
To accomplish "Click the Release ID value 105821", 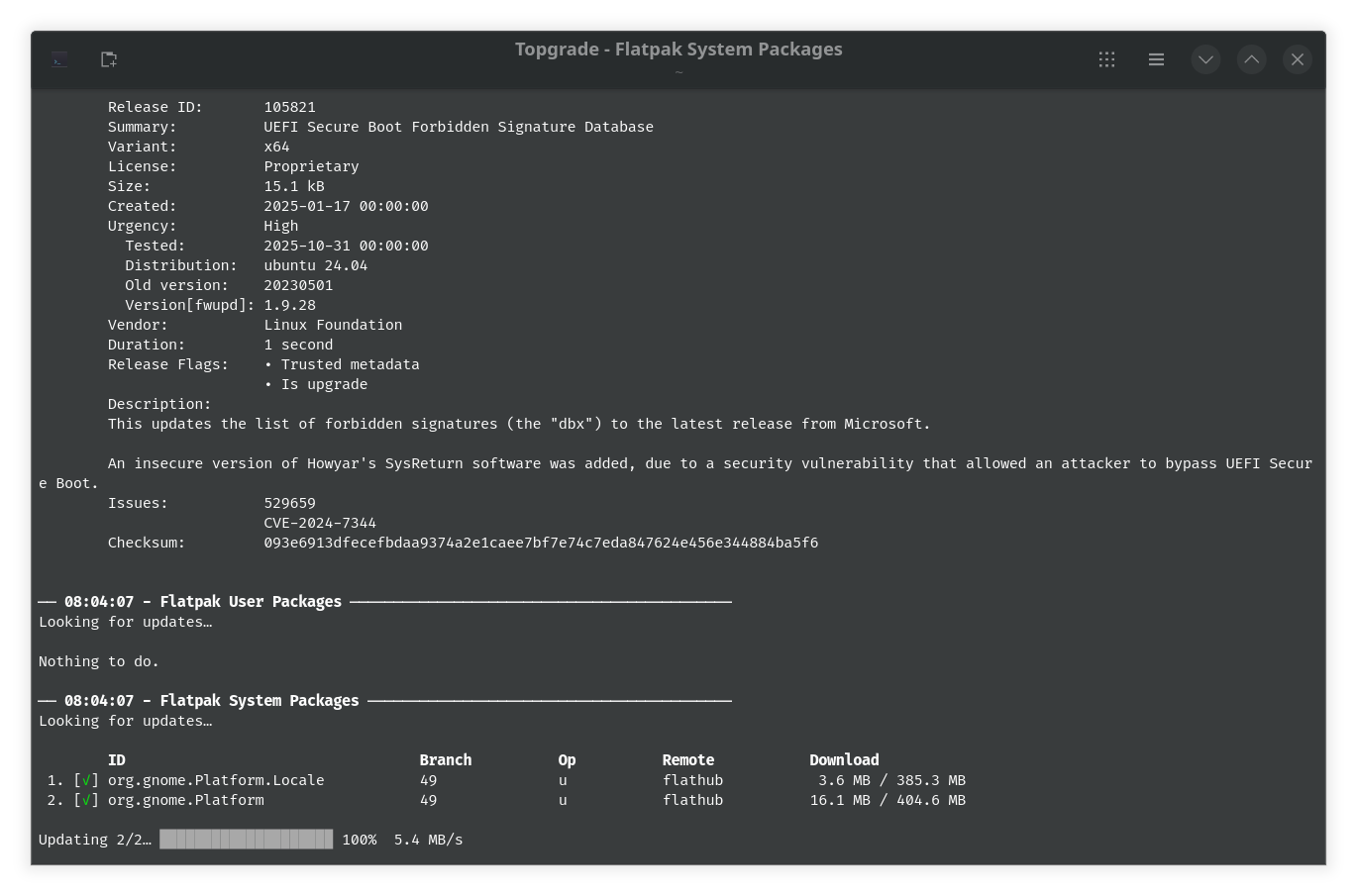I will 289,107.
